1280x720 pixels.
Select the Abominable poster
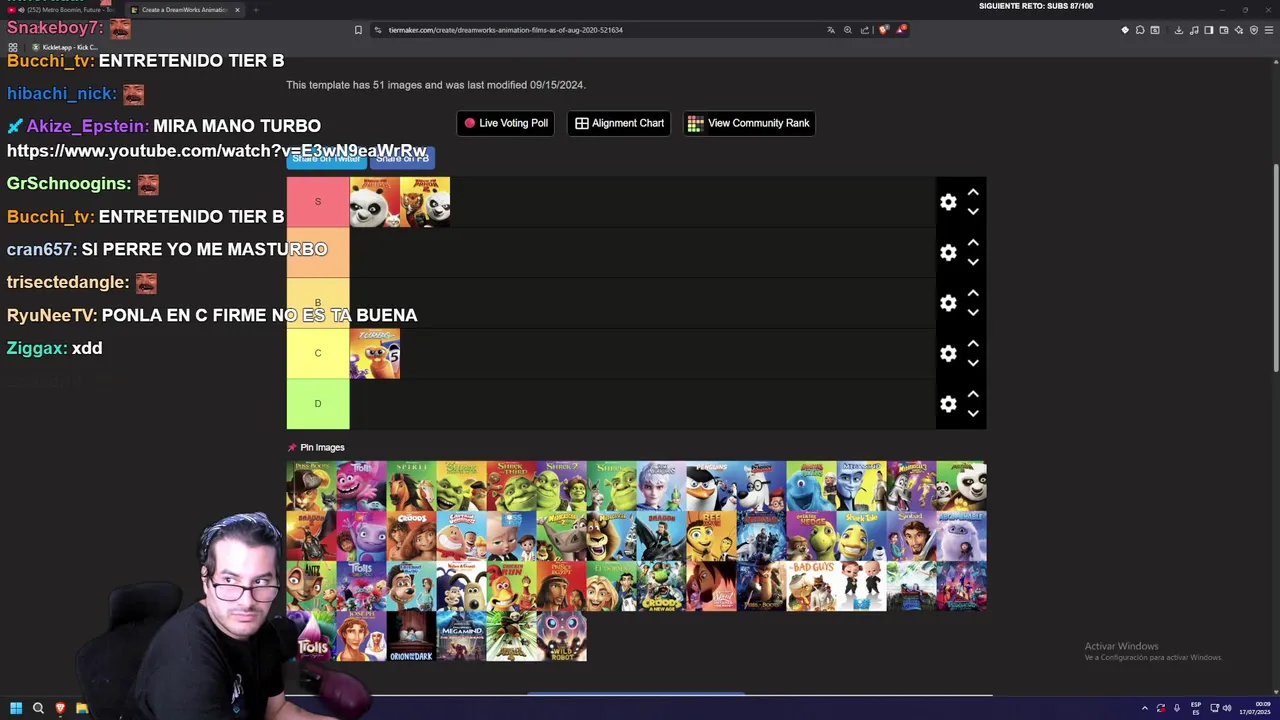coord(961,536)
